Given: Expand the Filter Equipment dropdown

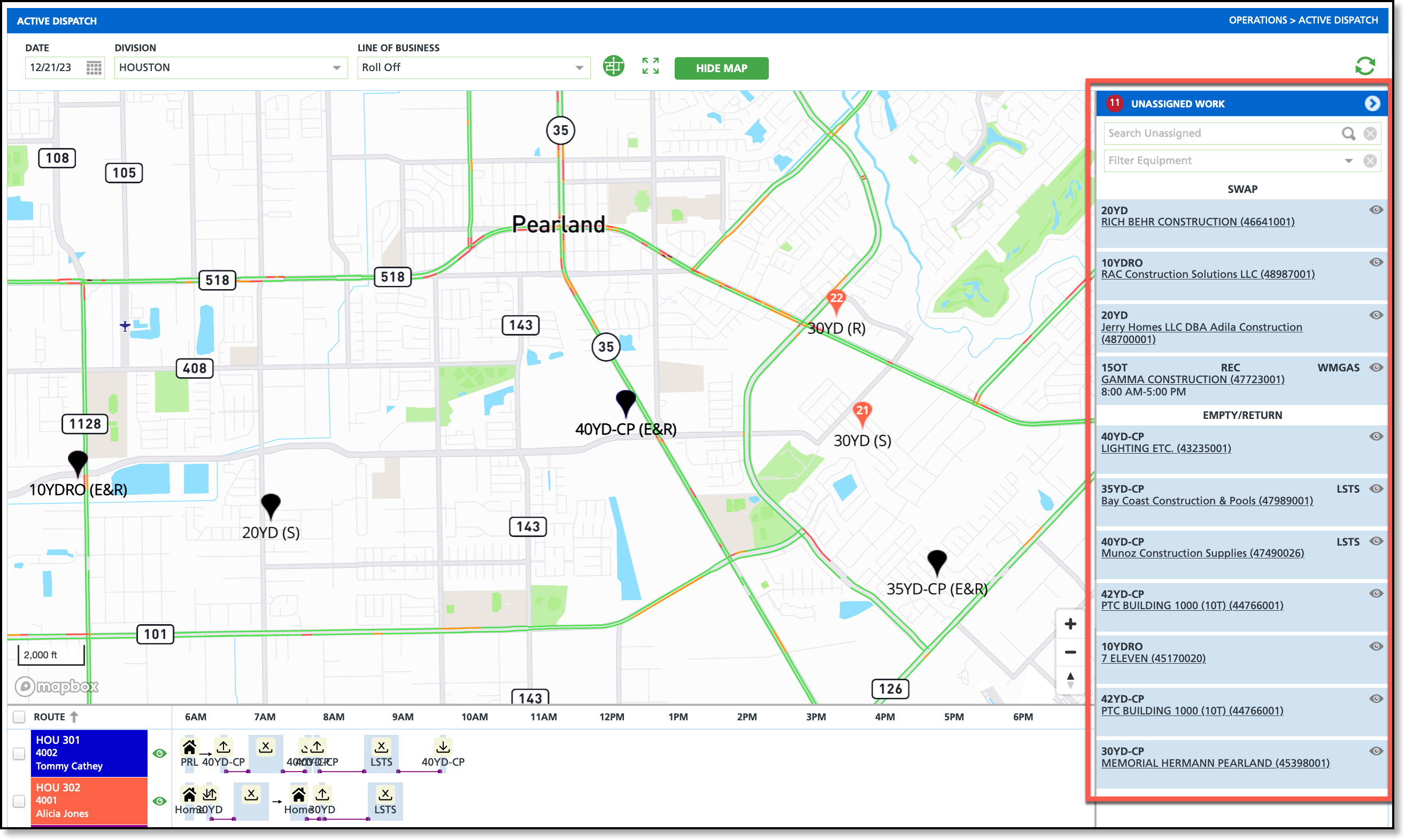Looking at the screenshot, I should [x=1348, y=161].
